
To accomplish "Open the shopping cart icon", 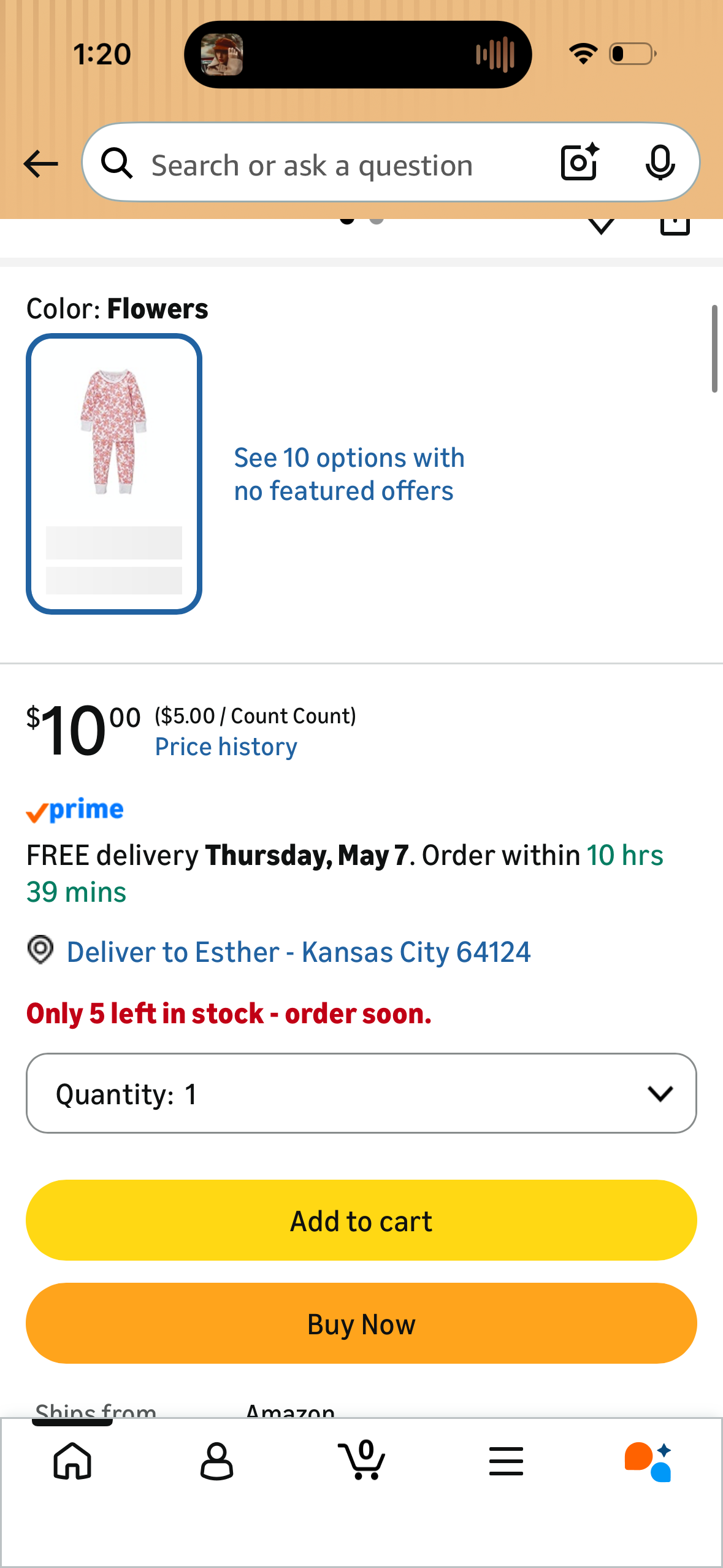I will click(x=362, y=1459).
